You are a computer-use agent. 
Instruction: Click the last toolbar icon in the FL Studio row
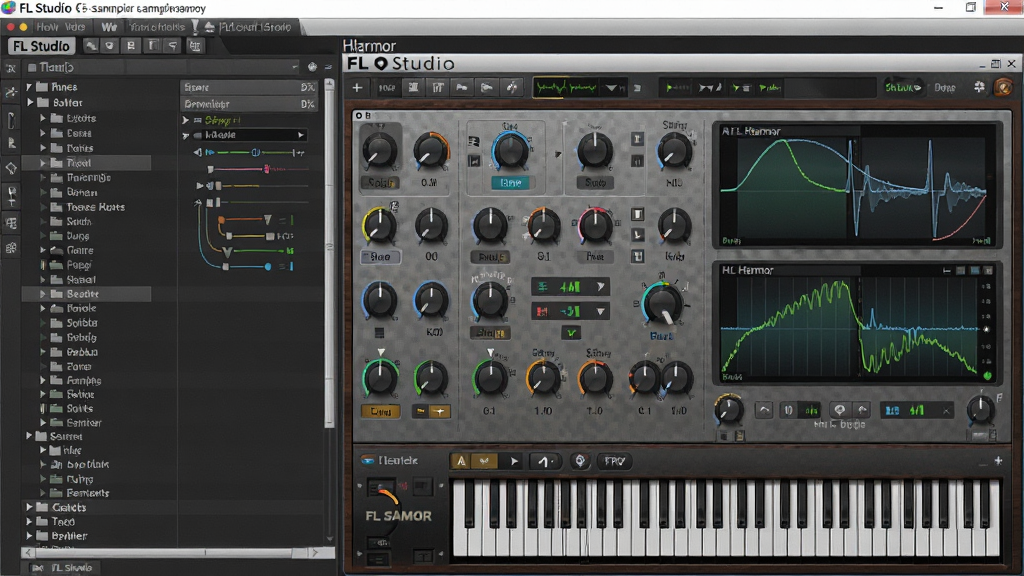pyautogui.click(x=195, y=46)
